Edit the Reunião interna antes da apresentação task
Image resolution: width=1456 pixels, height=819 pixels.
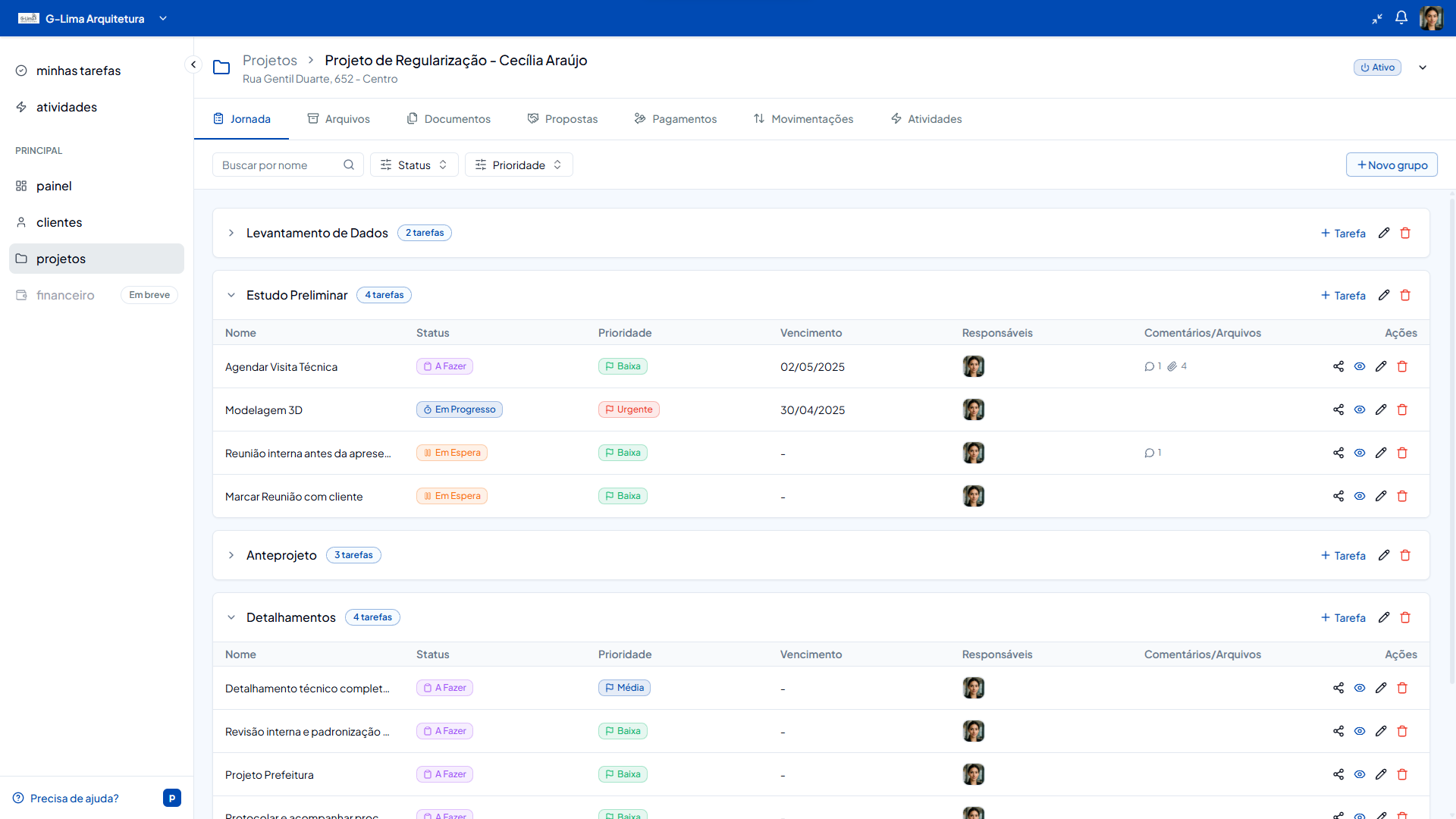1381,453
